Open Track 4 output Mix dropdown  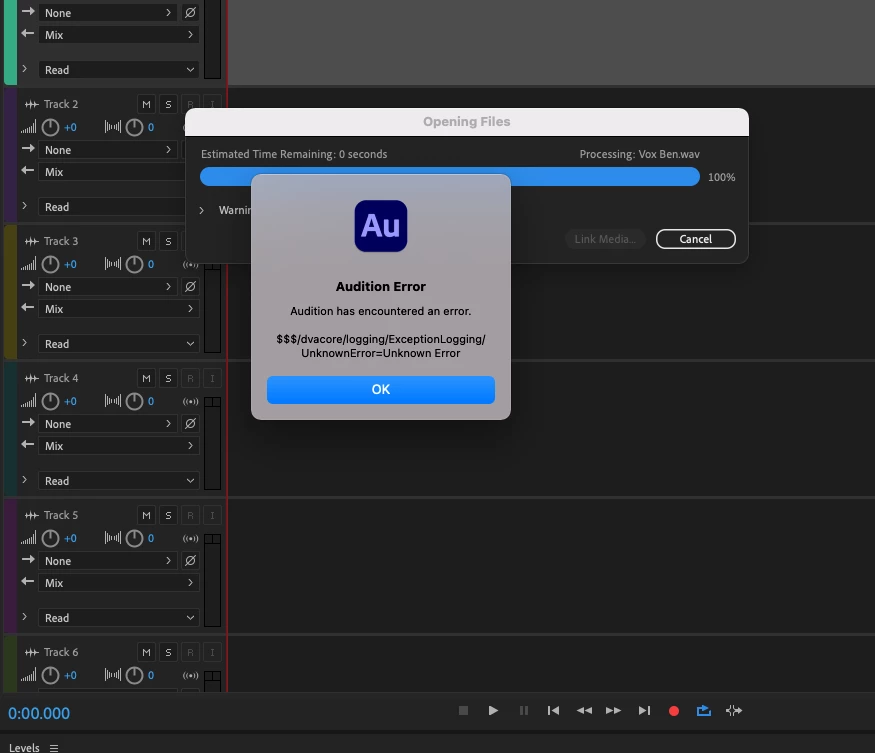tap(118, 446)
